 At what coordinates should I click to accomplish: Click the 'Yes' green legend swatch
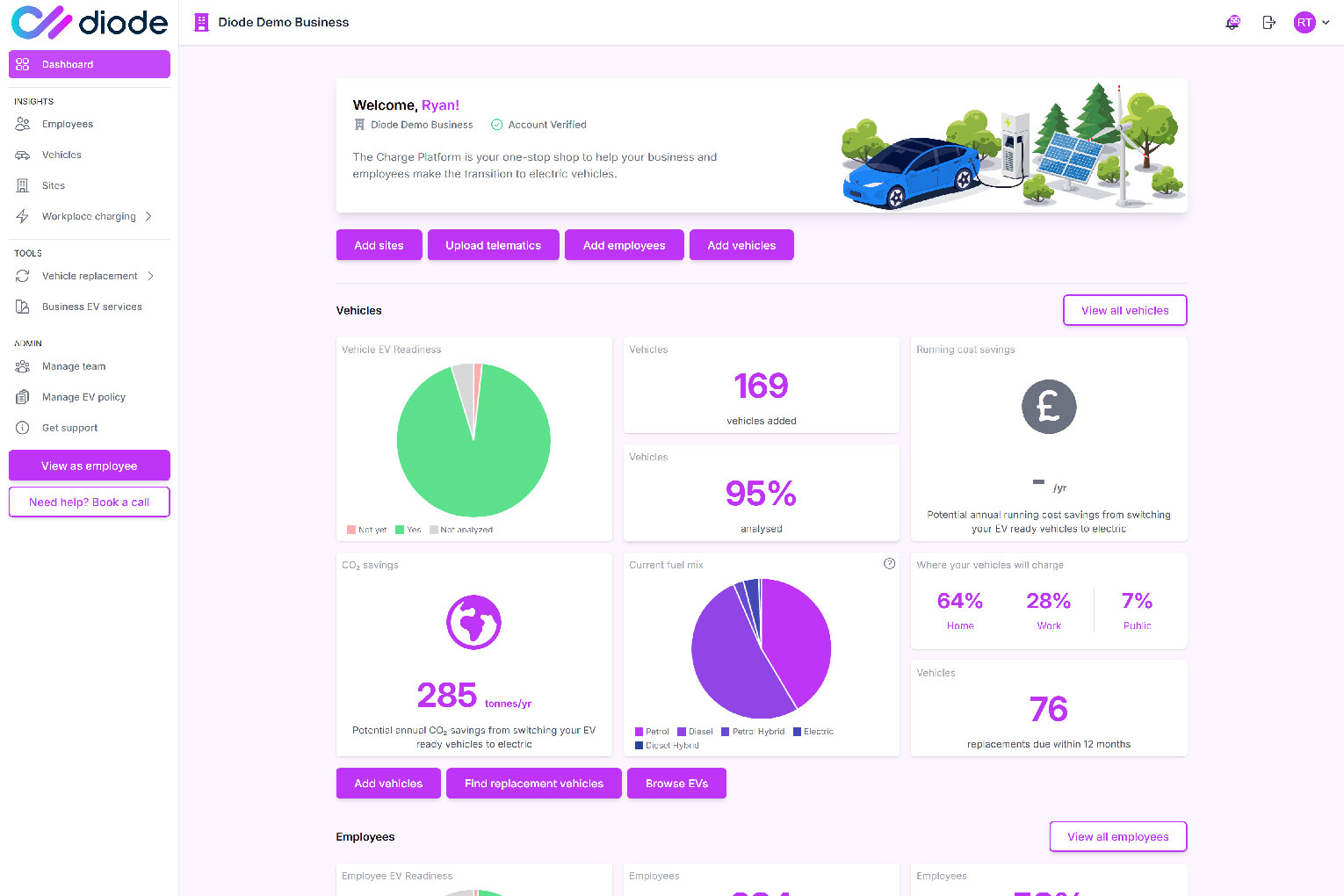click(400, 530)
